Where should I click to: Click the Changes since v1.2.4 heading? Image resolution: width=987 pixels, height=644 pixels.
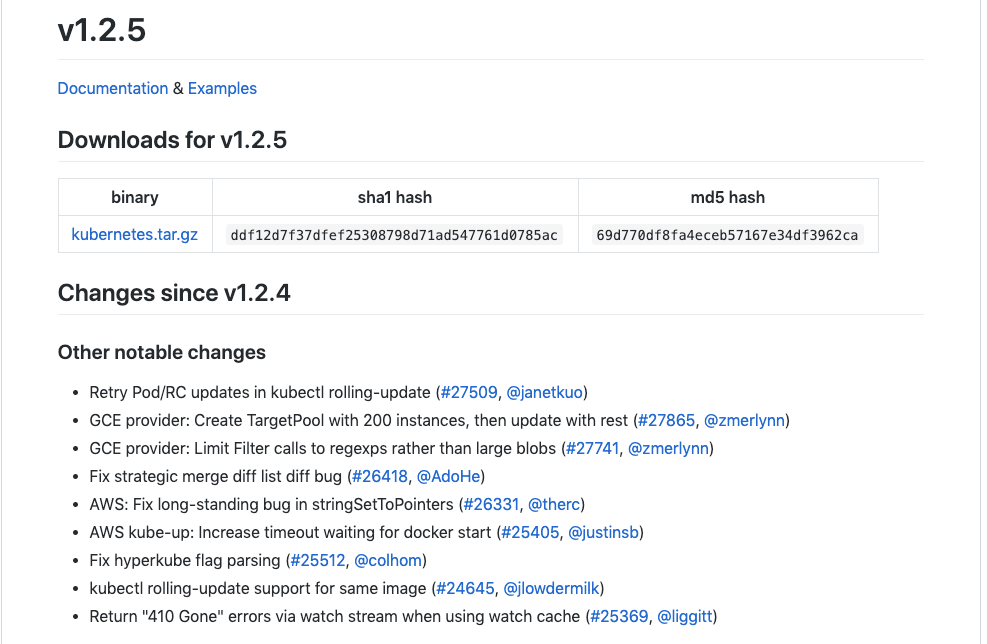tap(174, 293)
